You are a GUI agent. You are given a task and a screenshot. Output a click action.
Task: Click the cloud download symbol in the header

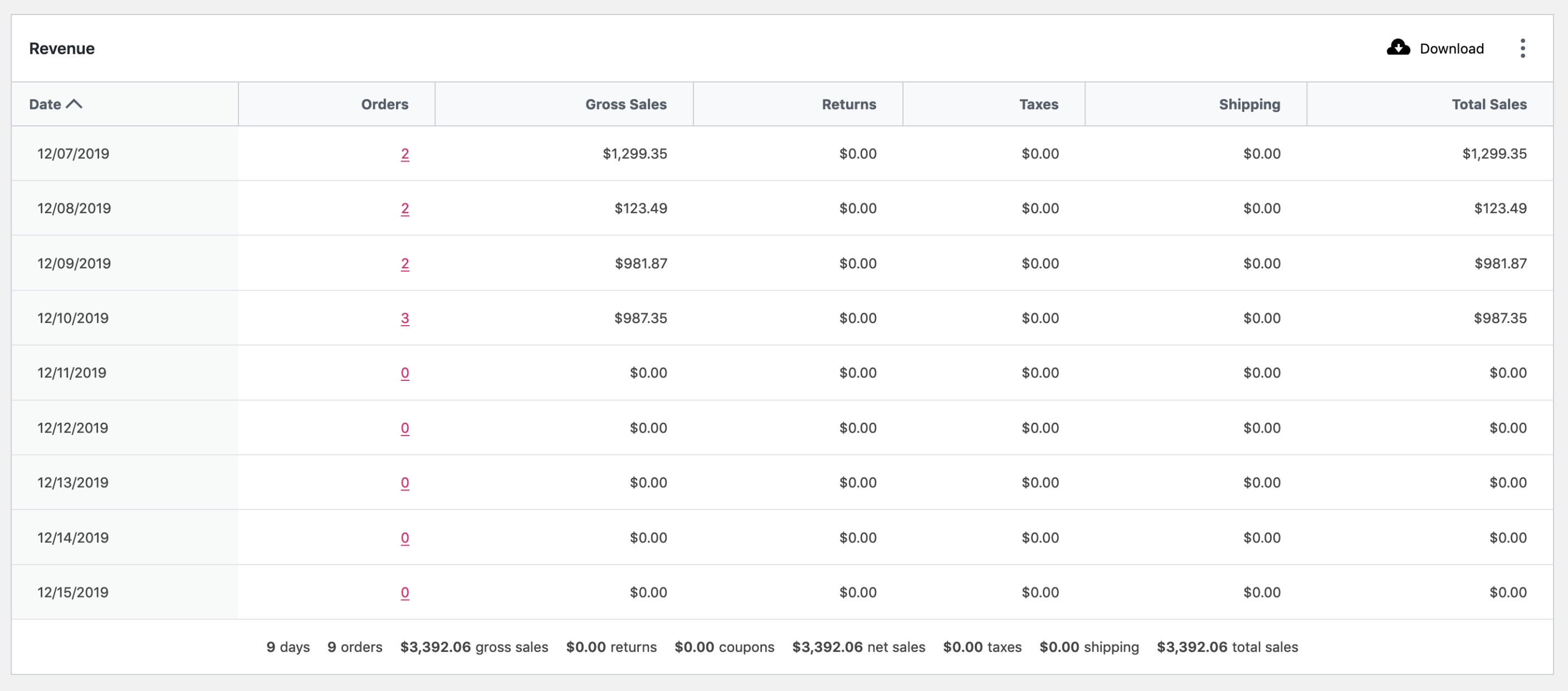tap(1398, 47)
